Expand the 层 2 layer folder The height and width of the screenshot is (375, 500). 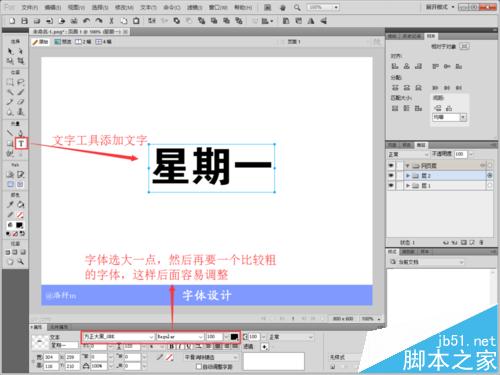coord(408,175)
